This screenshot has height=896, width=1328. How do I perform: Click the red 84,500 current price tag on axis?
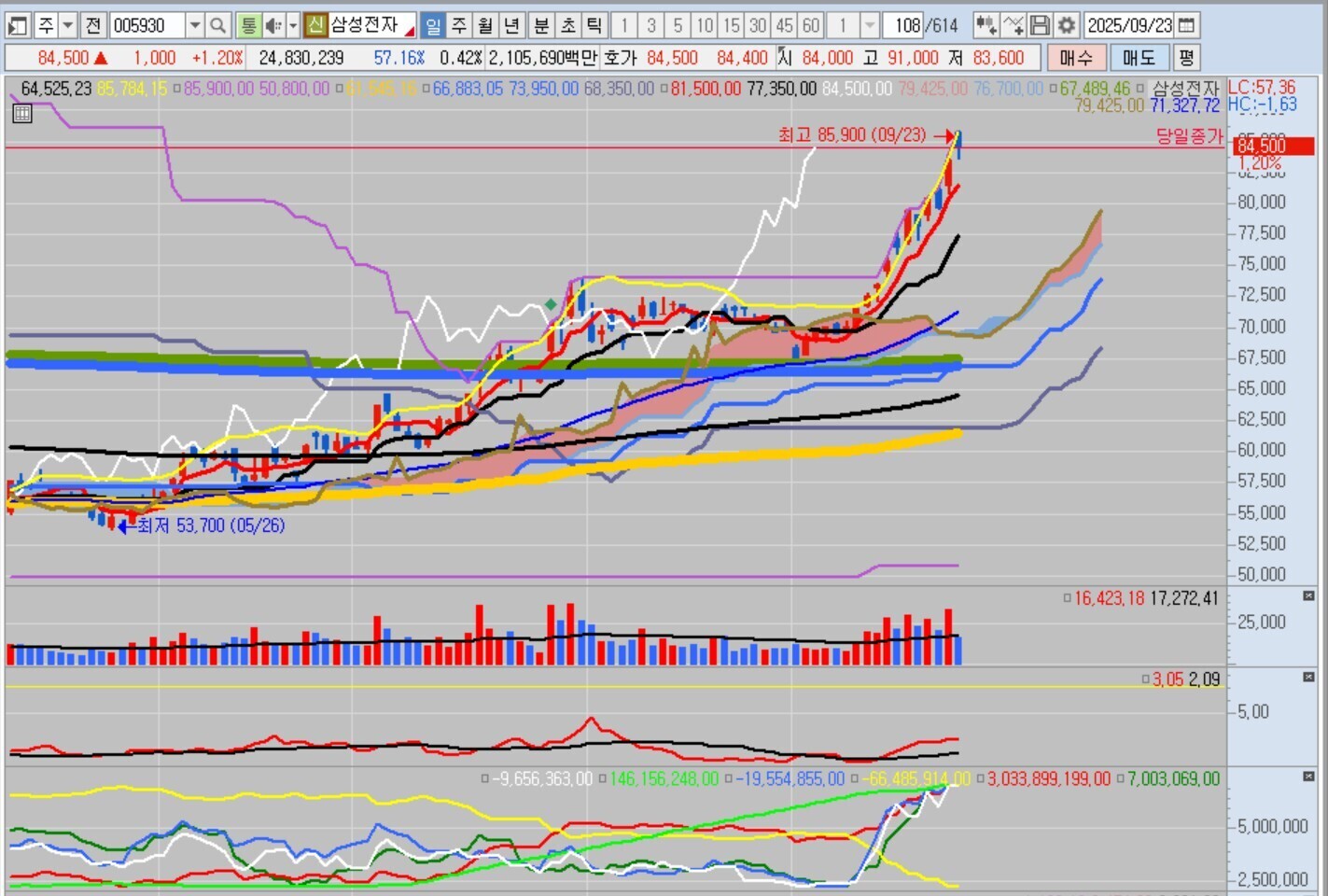1274,146
